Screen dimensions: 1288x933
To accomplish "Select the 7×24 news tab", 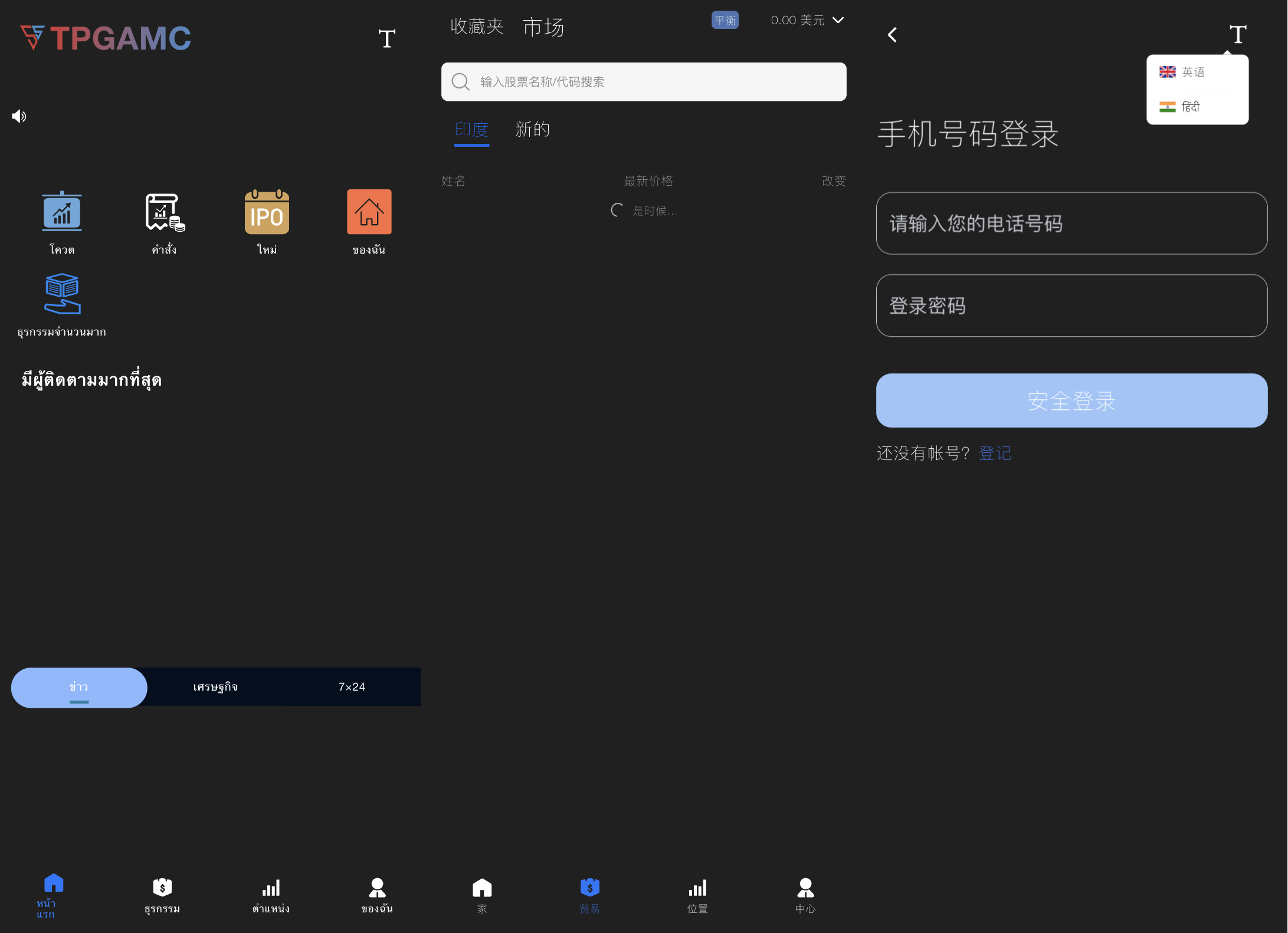I will (352, 687).
